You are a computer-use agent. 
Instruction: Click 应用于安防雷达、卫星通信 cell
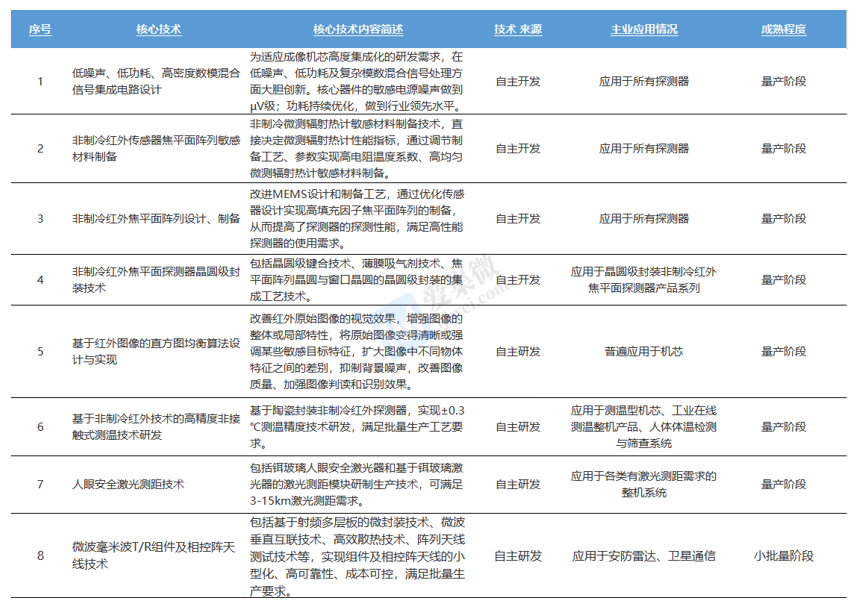click(x=644, y=555)
